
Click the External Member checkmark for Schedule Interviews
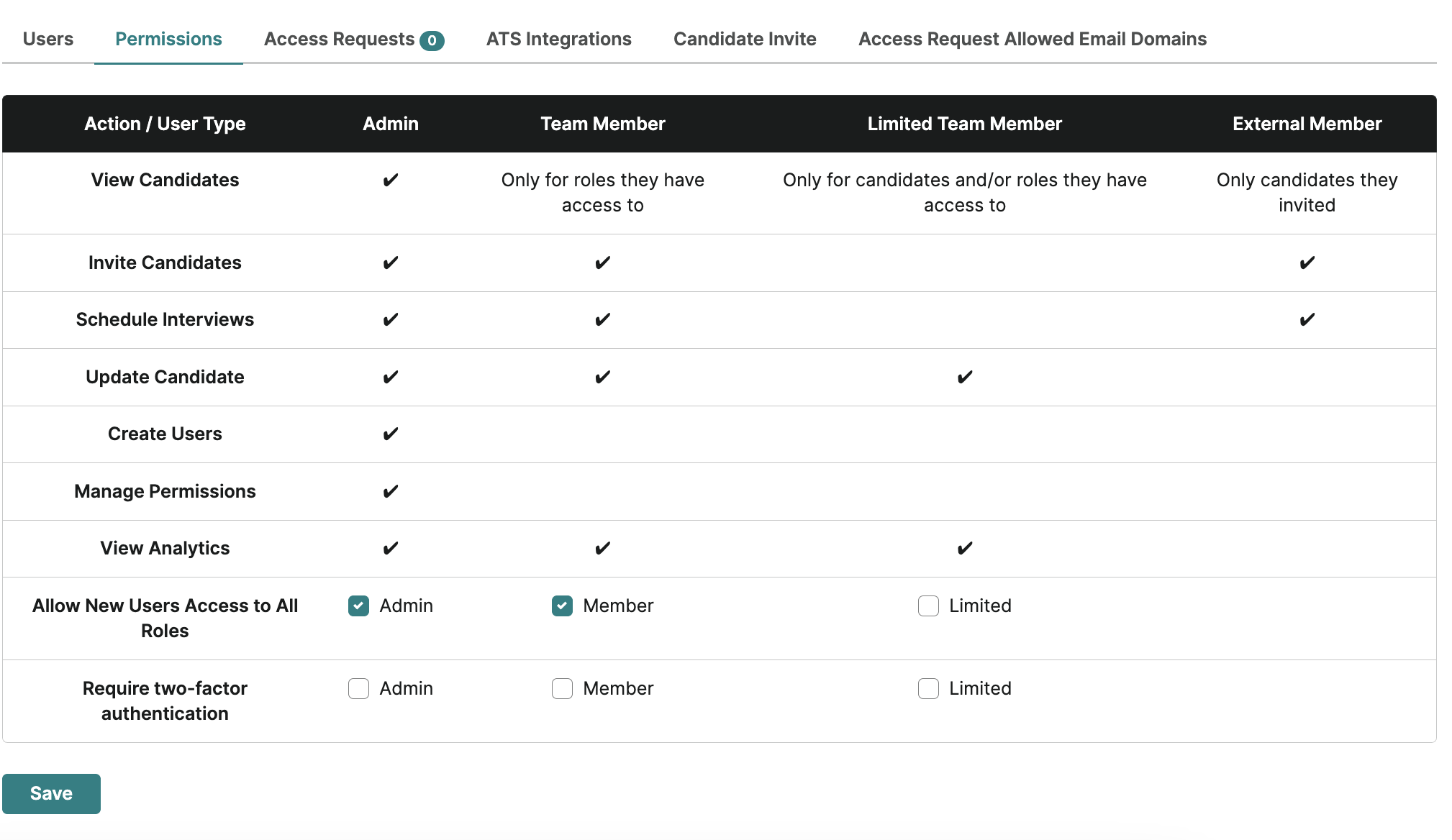[1307, 319]
